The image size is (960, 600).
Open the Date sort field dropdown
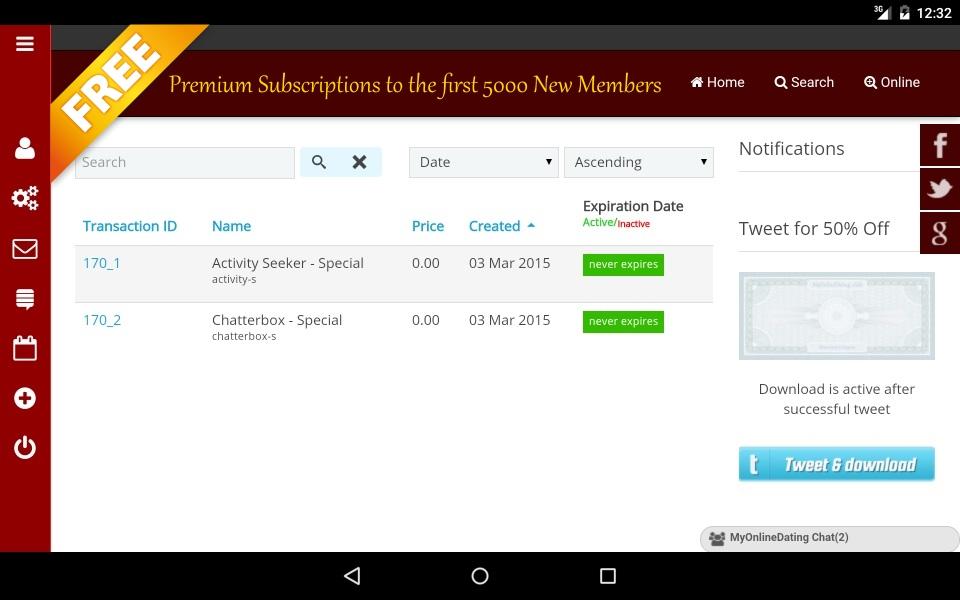pos(484,162)
